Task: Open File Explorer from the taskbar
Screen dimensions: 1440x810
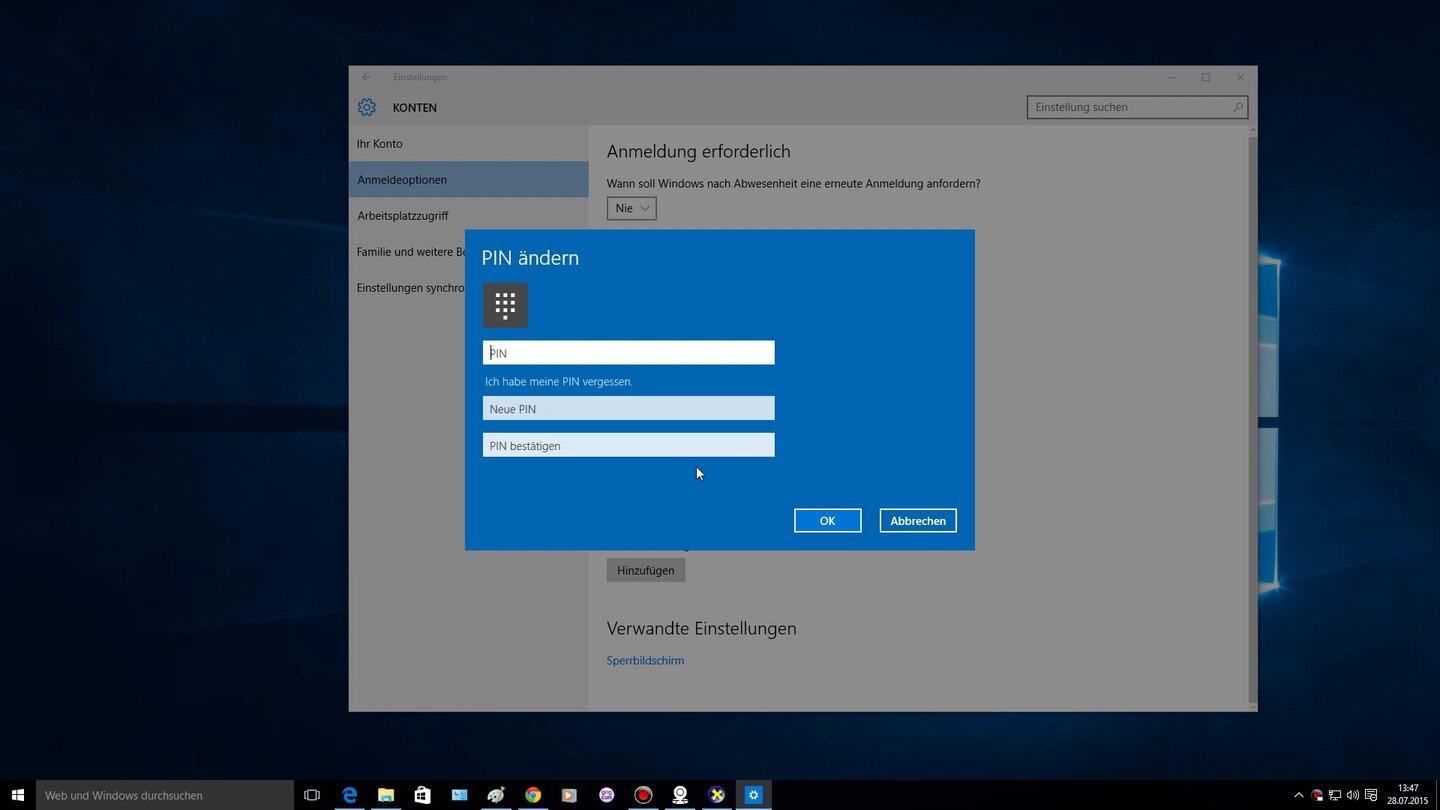Action: point(386,795)
